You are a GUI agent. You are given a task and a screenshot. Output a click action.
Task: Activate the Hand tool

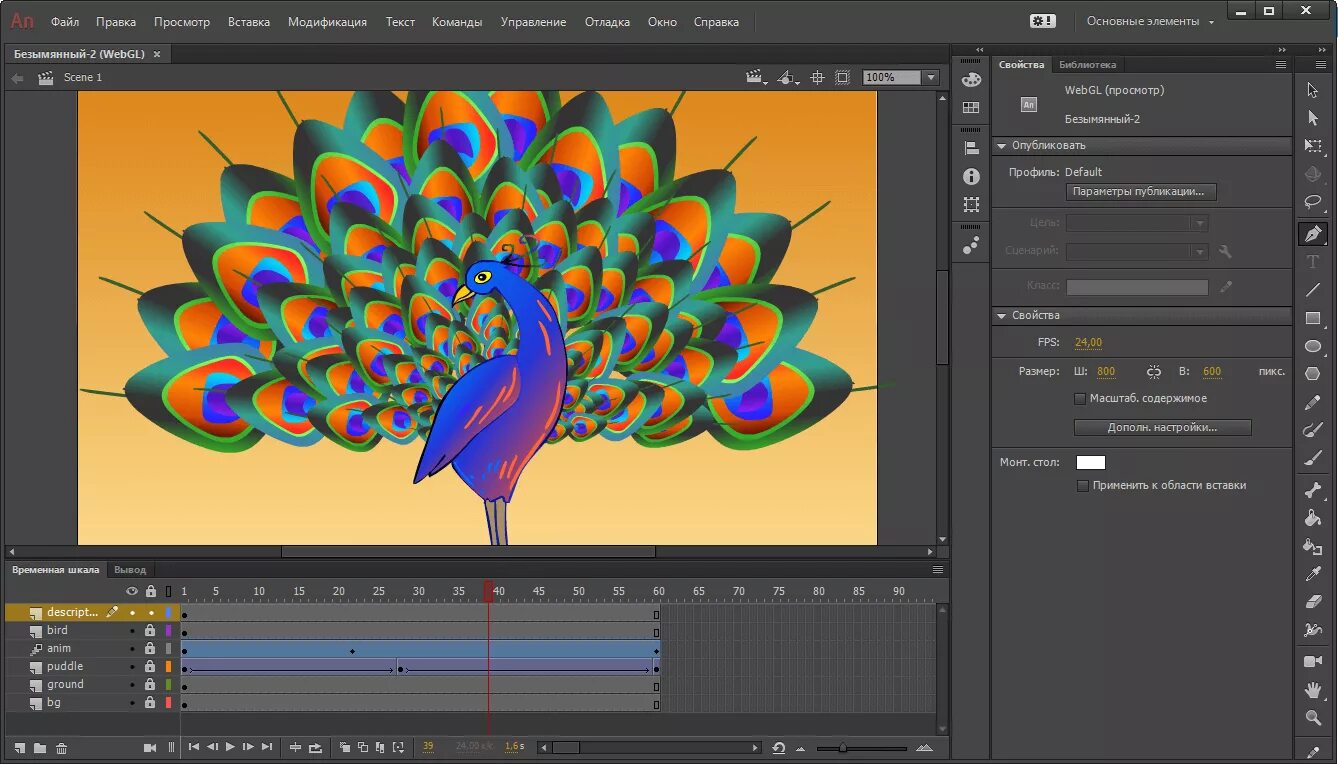click(1313, 690)
